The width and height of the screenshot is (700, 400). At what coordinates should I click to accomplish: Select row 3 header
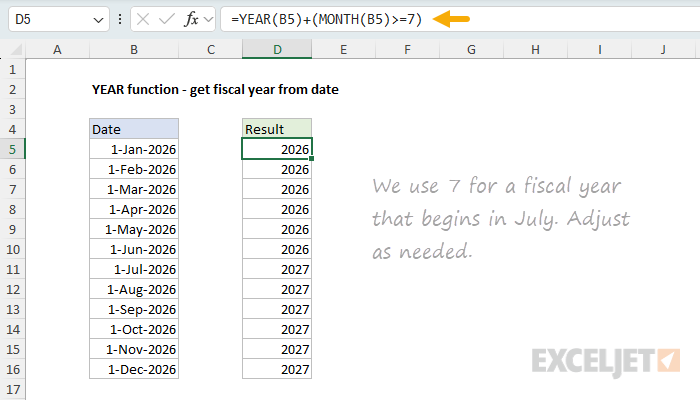point(12,109)
